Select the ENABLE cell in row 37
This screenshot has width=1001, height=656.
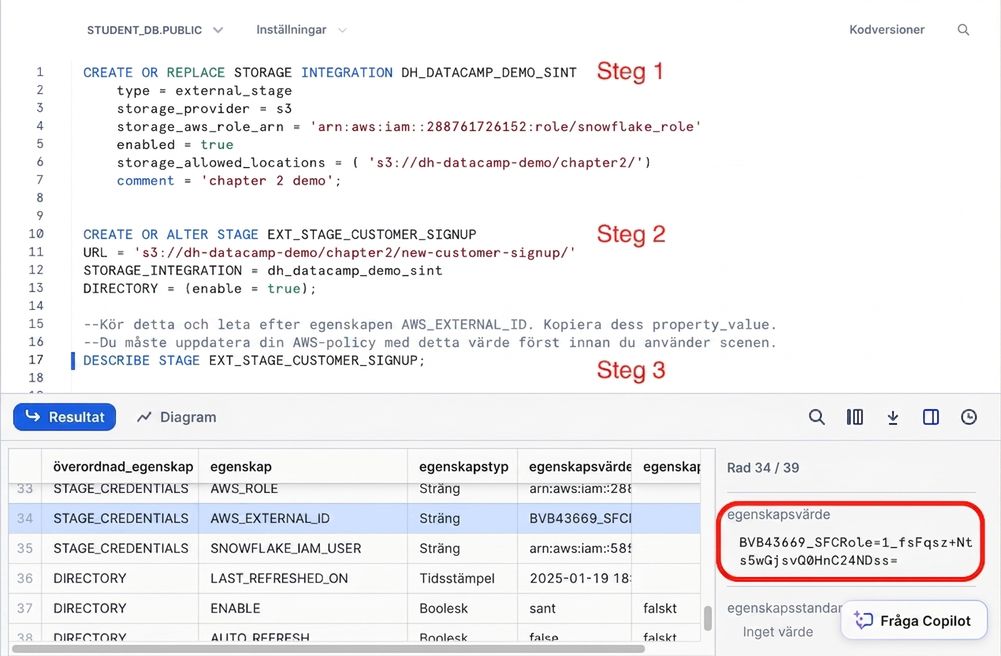pos(303,608)
